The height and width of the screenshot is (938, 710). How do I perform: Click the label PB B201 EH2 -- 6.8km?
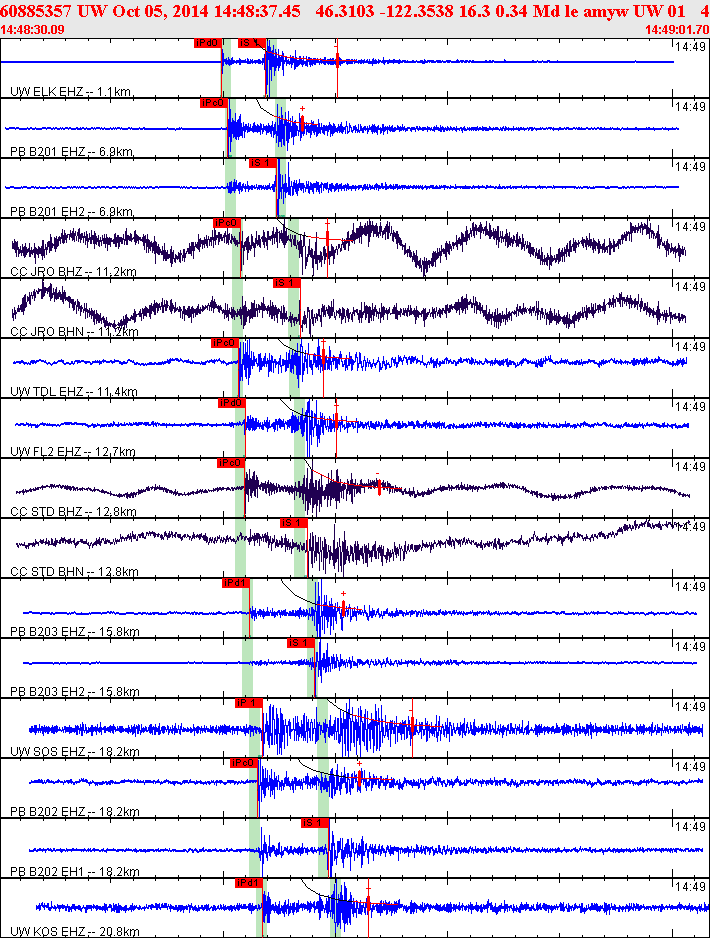pyautogui.click(x=72, y=212)
